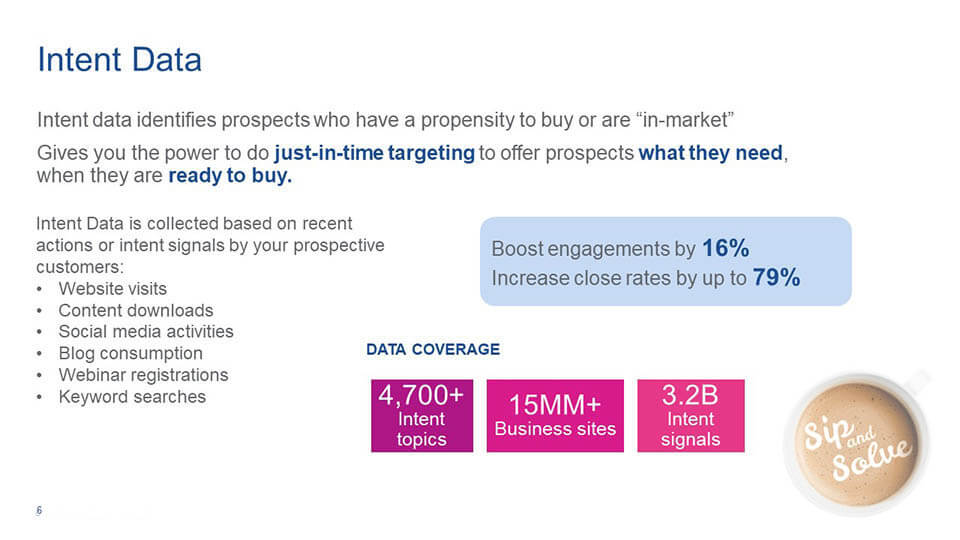Screen dimensions: 960x540
Task: Click the "DATA COVERAGE" heading
Action: [433, 350]
